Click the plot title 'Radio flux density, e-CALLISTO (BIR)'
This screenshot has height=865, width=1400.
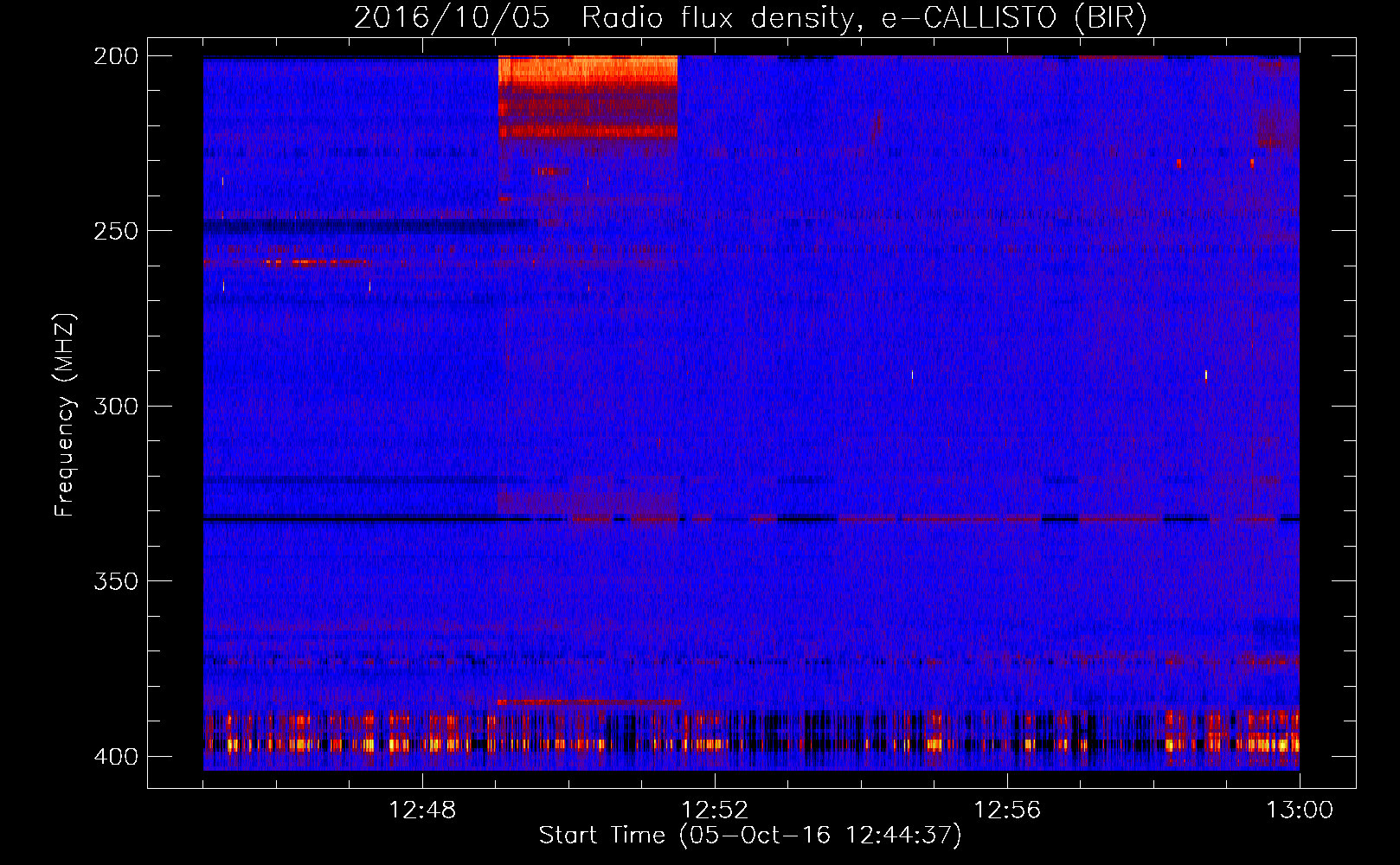(x=864, y=17)
